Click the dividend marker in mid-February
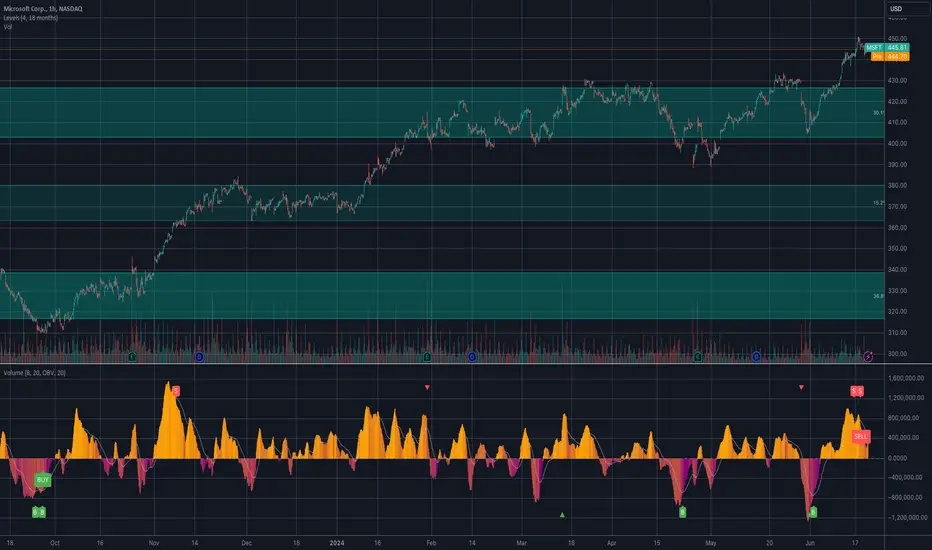932x550 pixels. [x=472, y=357]
